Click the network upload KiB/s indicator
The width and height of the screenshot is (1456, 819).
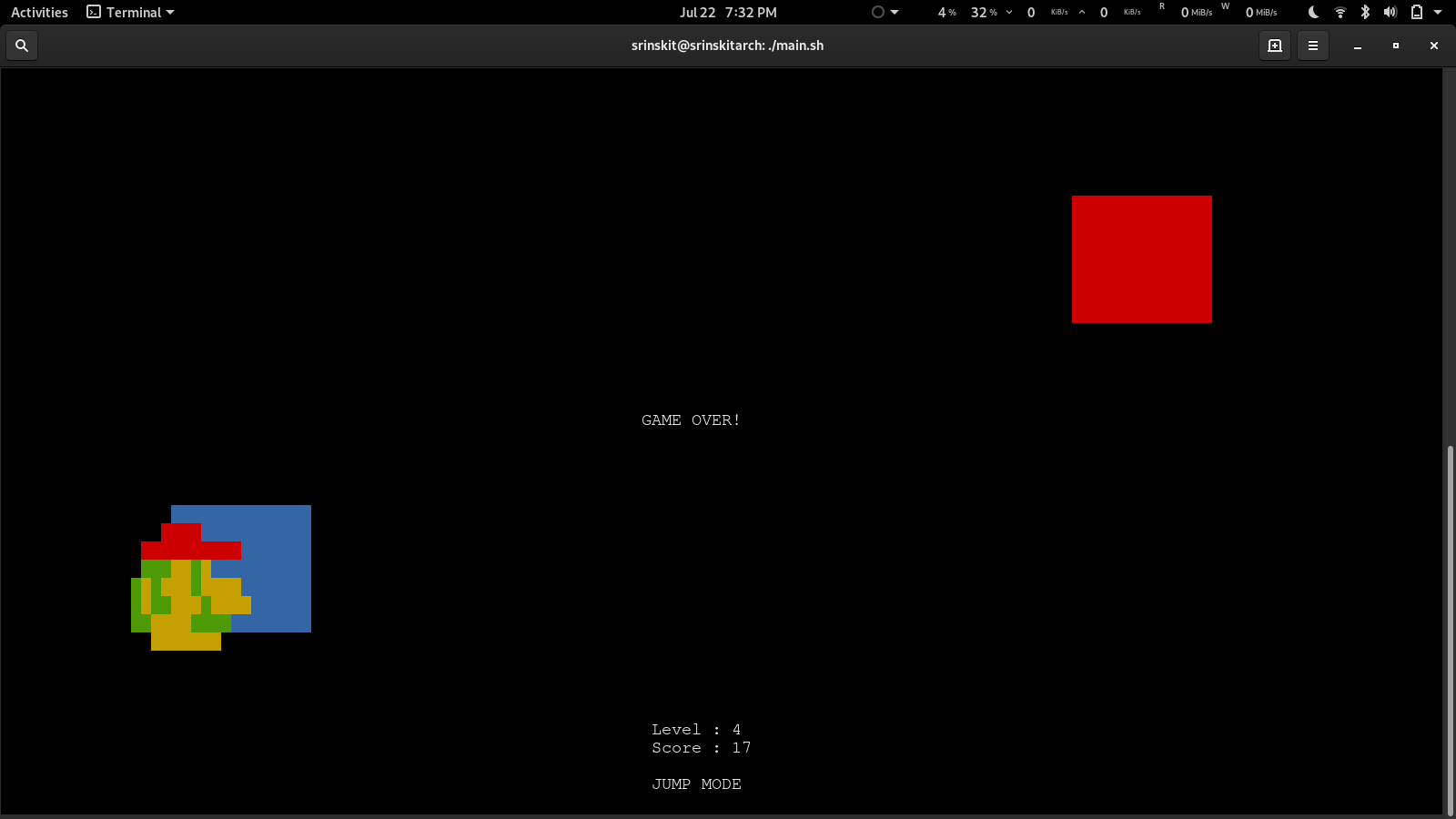(x=1110, y=12)
